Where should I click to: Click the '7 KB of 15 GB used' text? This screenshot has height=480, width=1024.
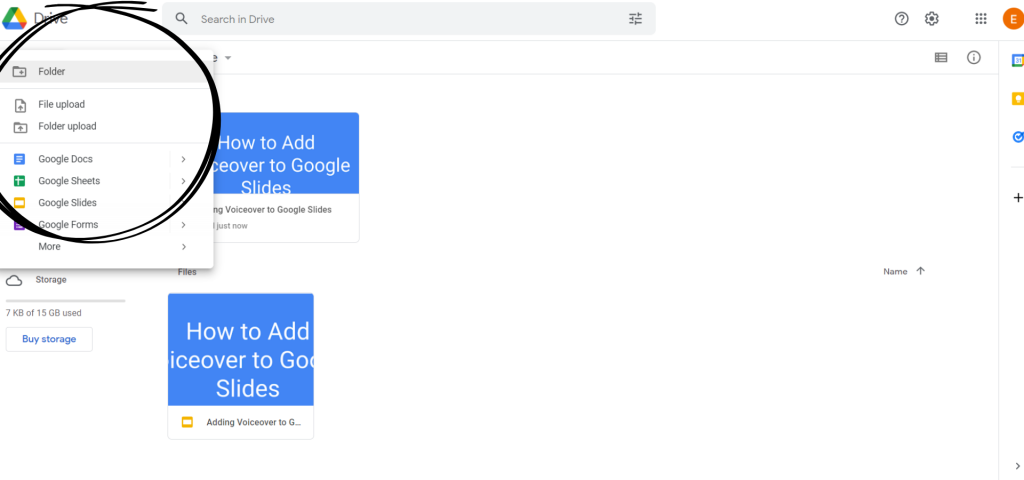tap(44, 313)
